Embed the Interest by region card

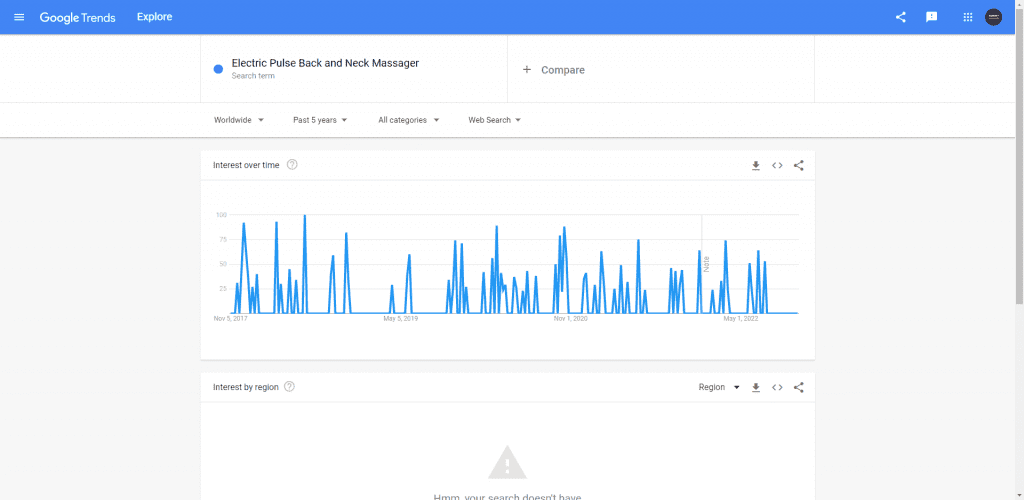[777, 387]
